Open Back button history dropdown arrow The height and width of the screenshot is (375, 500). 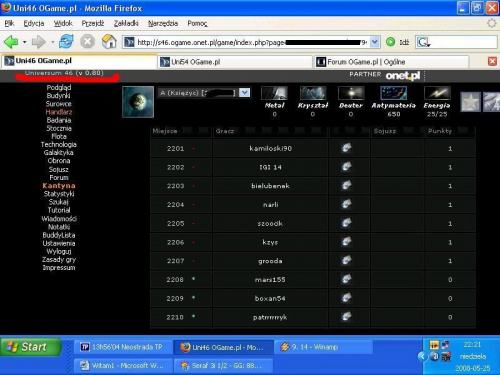coord(24,42)
